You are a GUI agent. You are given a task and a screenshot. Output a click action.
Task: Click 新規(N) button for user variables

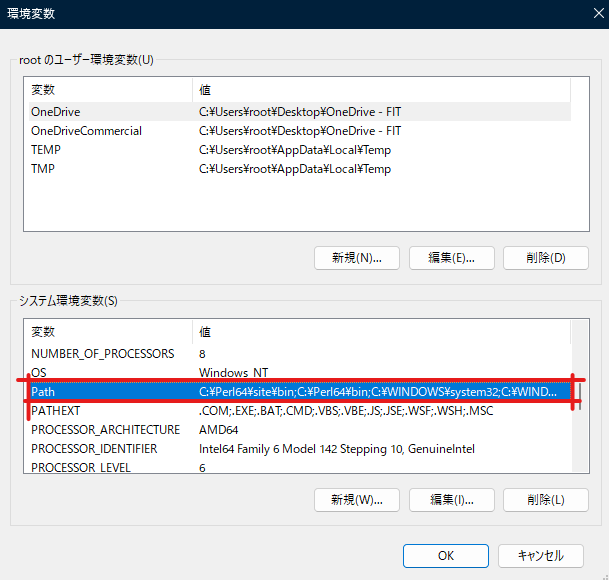click(x=357, y=257)
